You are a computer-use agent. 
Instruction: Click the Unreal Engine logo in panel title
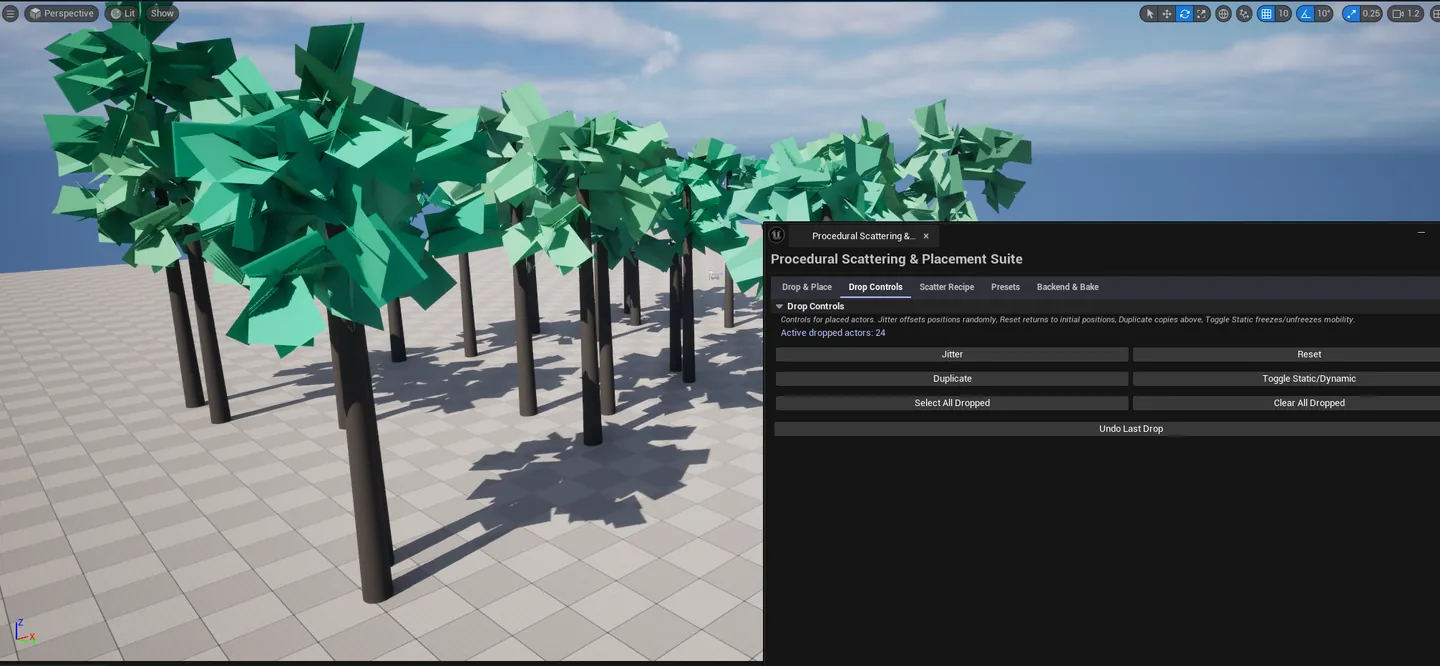[777, 235]
